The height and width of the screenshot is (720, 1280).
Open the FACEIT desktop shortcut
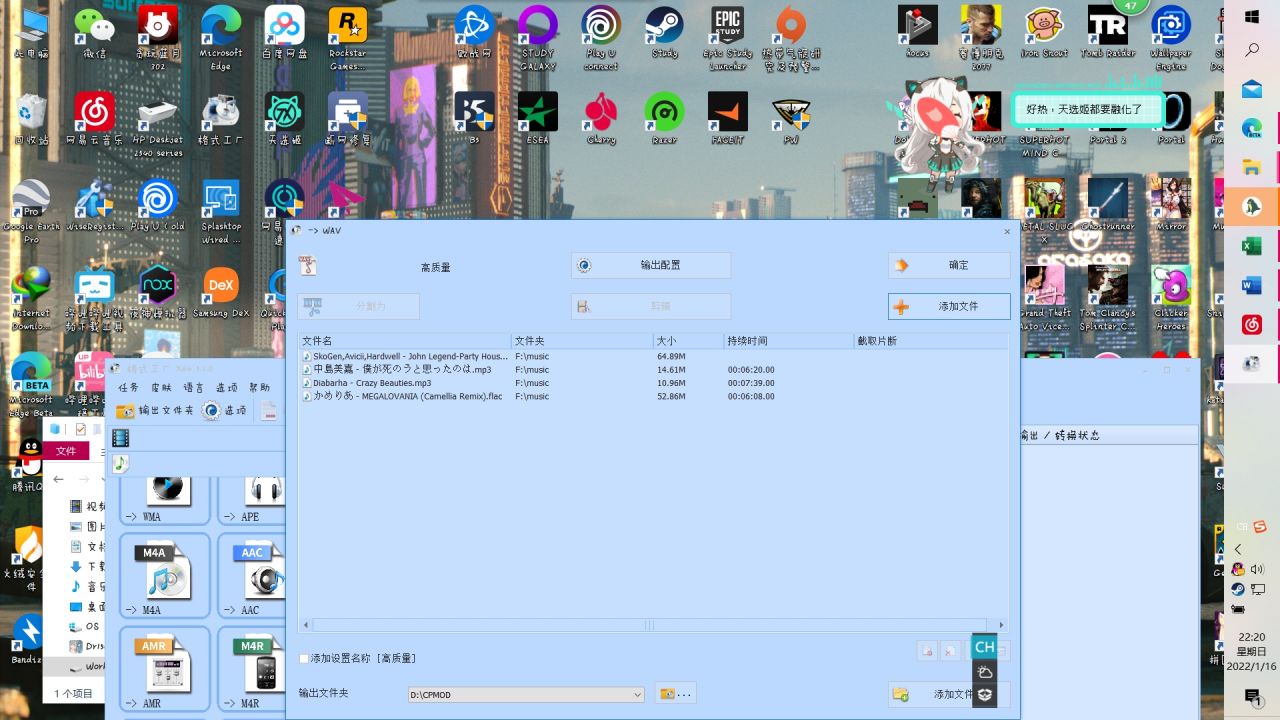coord(727,120)
